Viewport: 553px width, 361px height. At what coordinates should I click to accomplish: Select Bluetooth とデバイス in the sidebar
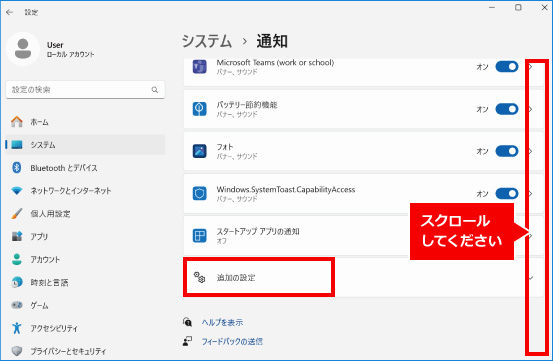click(85, 168)
